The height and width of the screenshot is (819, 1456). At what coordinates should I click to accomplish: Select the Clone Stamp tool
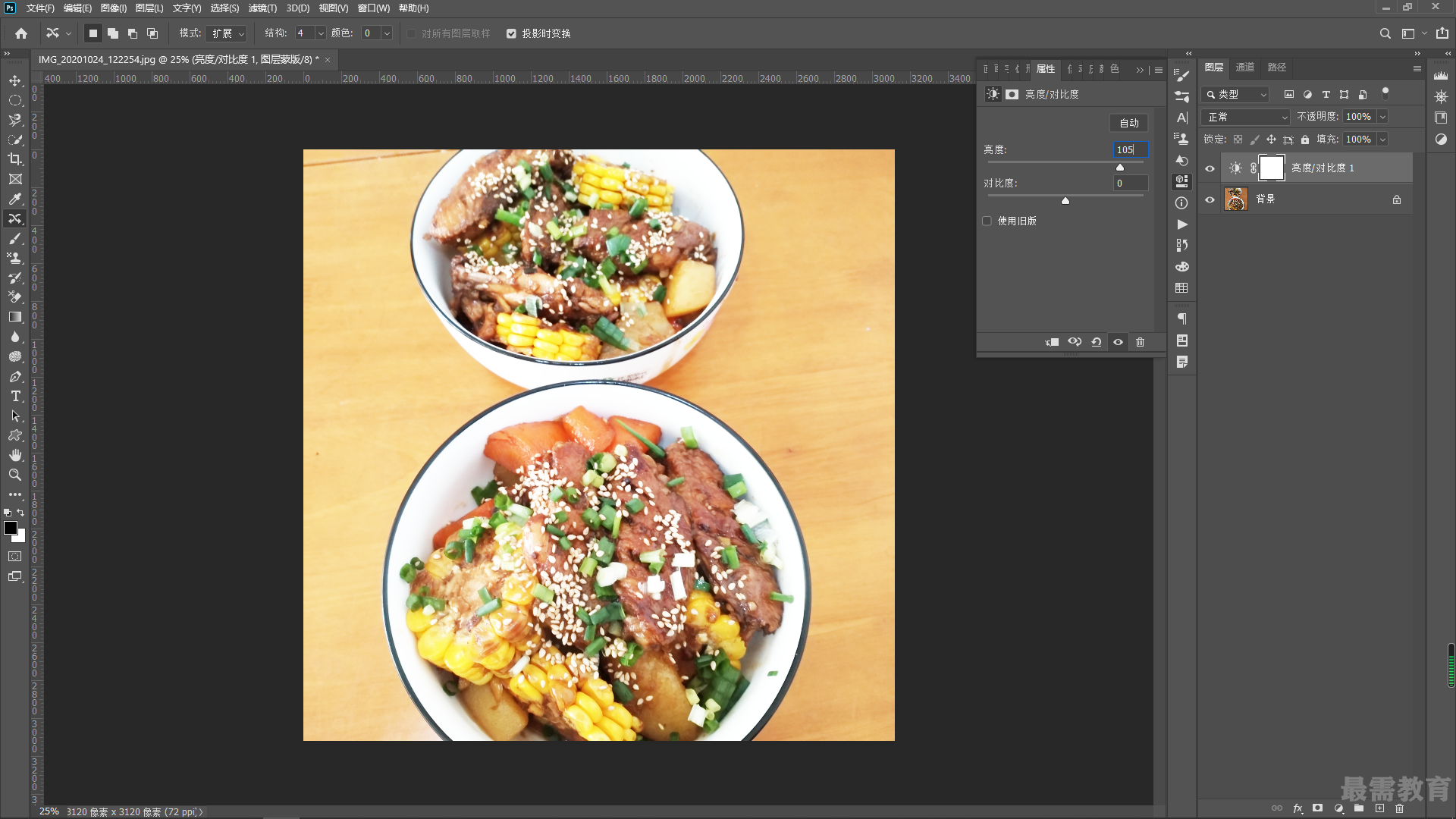(x=15, y=258)
